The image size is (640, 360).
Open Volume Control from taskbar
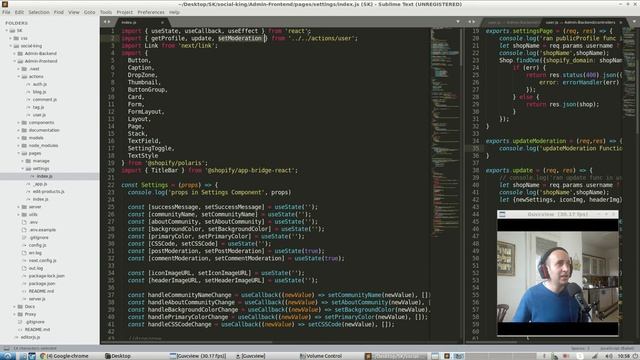[x=321, y=356]
